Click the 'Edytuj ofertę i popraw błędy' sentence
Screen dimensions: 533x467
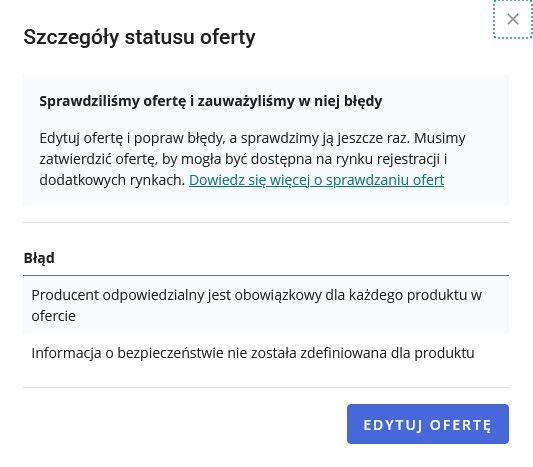pyautogui.click(x=223, y=138)
